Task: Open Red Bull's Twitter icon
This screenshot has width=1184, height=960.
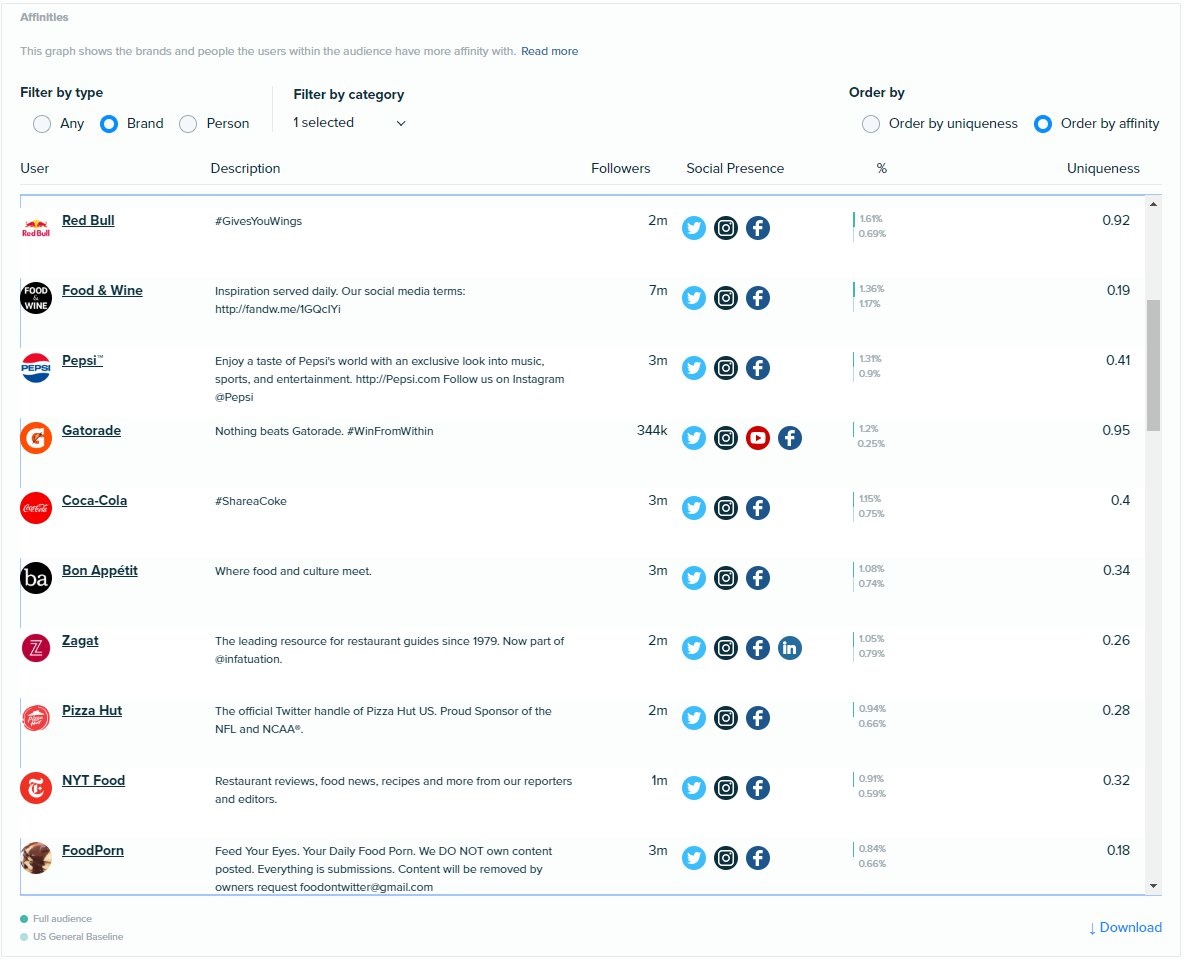Action: pos(693,227)
